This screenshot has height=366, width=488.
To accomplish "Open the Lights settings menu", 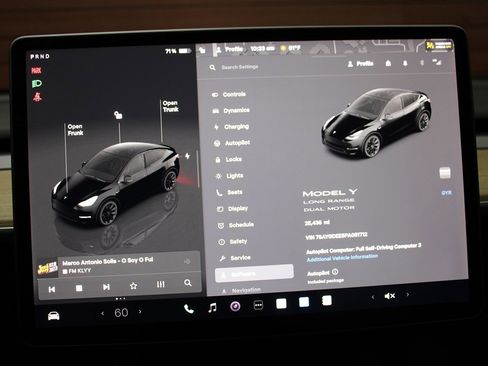I will [x=229, y=176].
